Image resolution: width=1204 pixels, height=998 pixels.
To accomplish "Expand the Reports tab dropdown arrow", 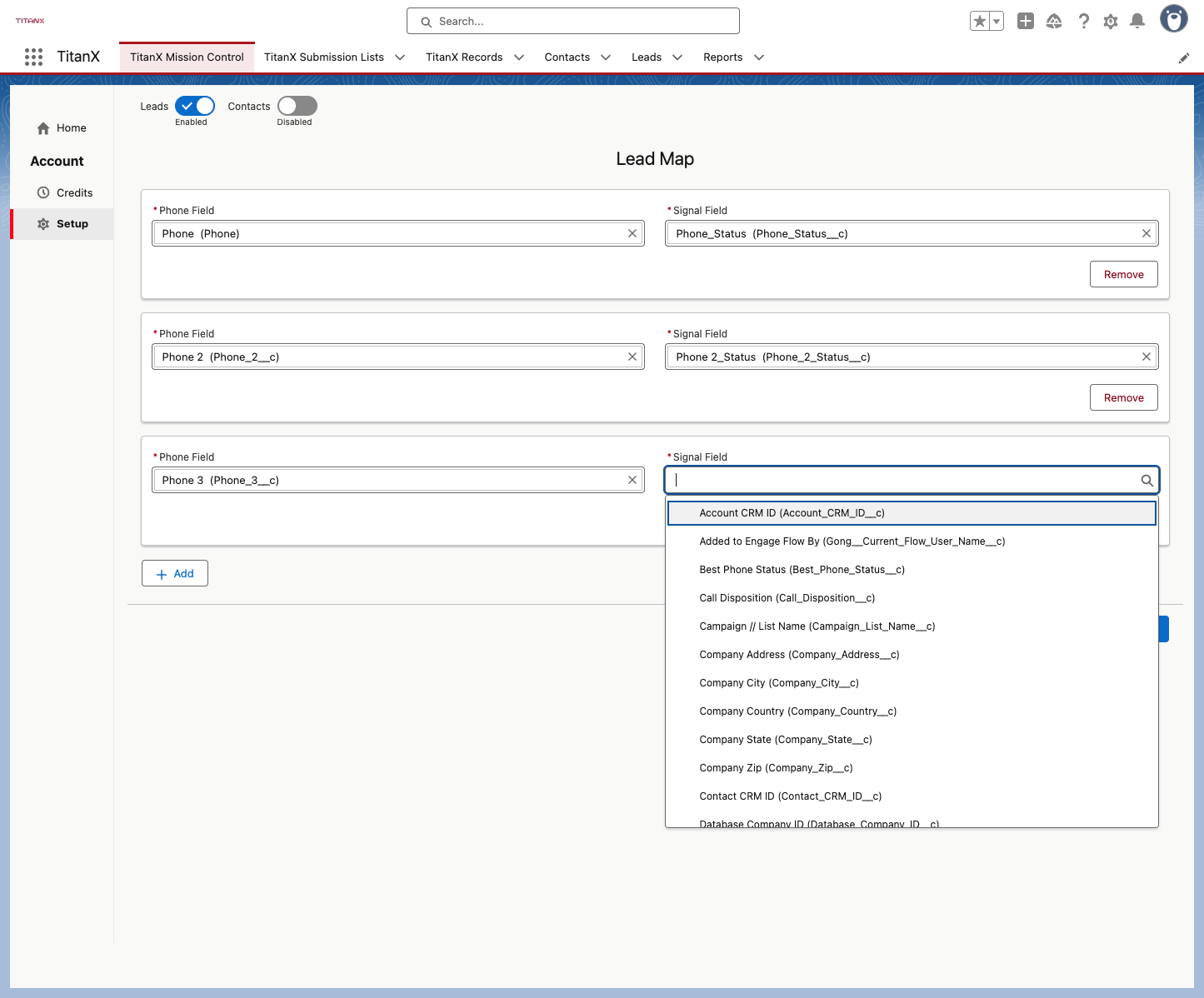I will coord(759,57).
